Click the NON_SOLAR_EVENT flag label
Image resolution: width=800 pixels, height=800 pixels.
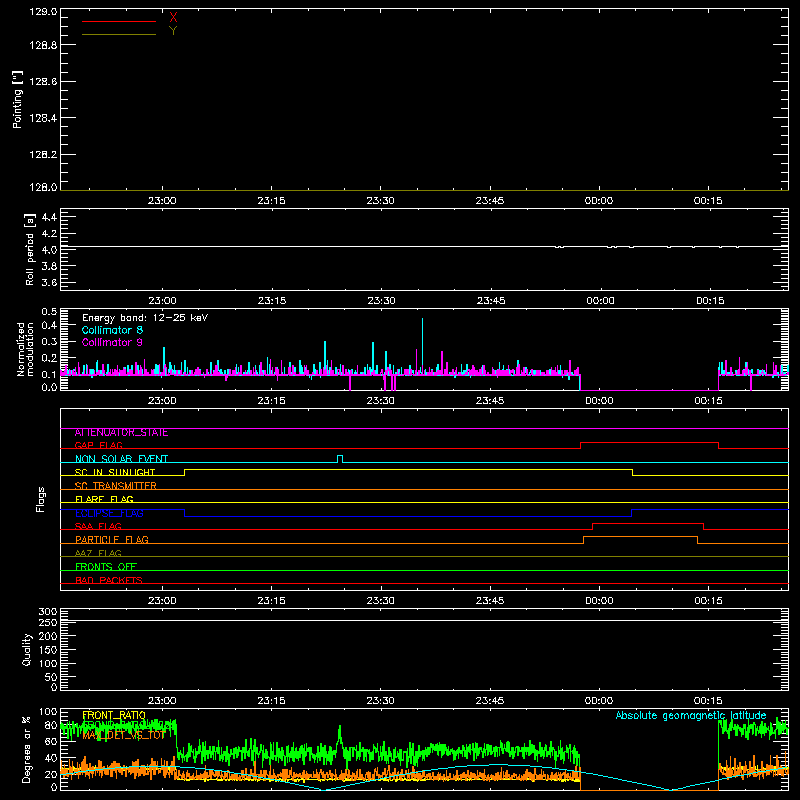tap(121, 459)
